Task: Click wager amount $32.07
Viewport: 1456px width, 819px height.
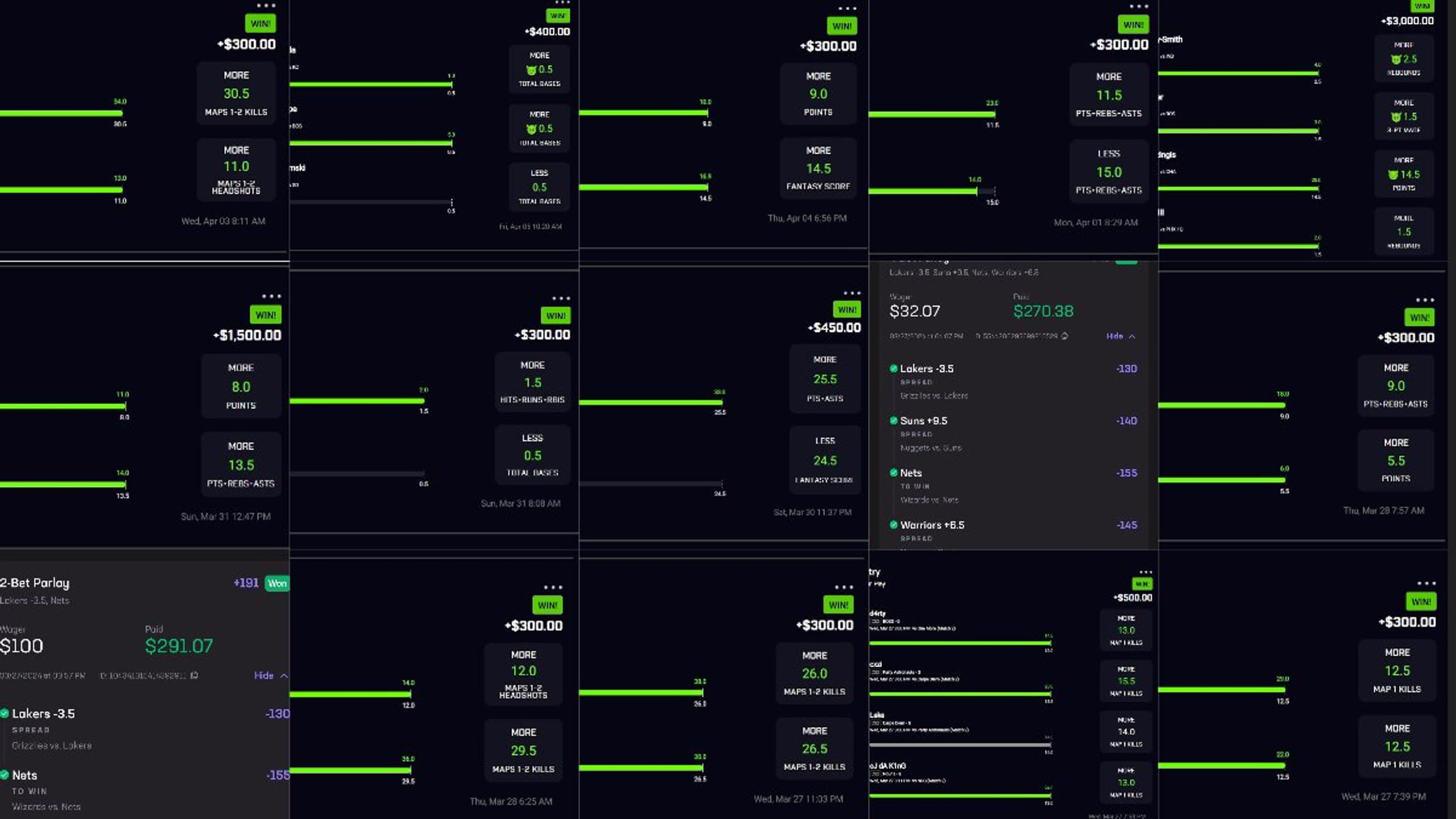Action: pyautogui.click(x=915, y=311)
